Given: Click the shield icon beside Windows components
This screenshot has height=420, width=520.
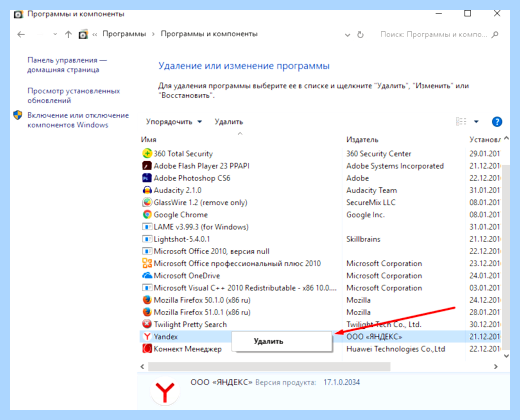Looking at the screenshot, I should click(x=18, y=115).
